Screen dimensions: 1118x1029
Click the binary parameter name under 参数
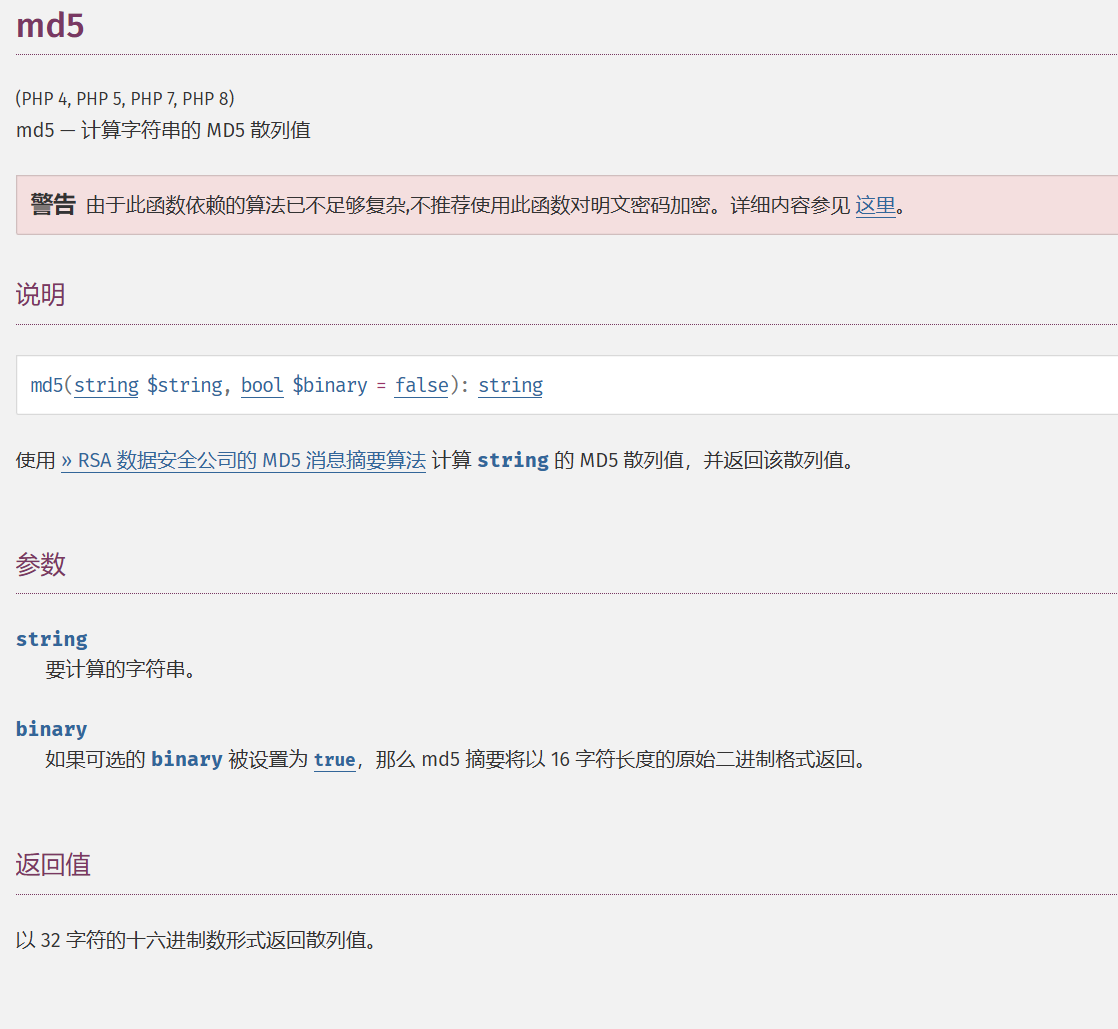(51, 729)
